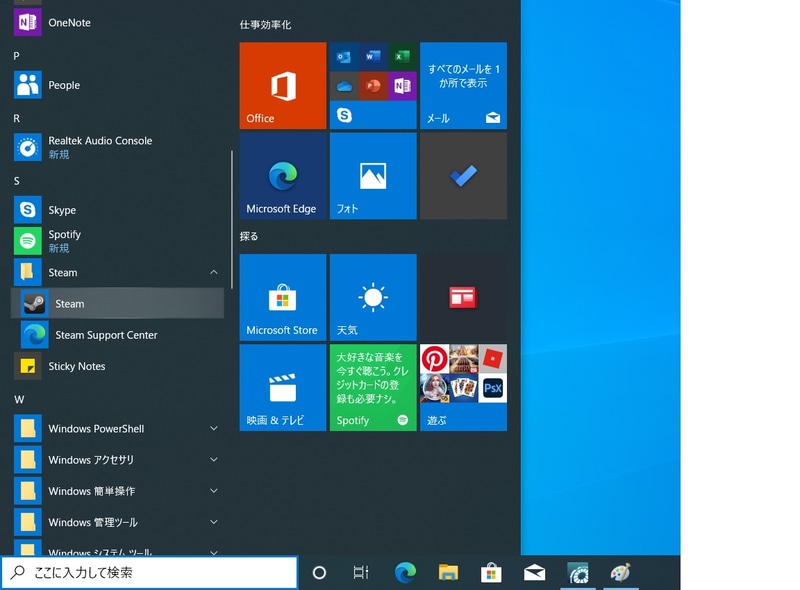Switch to Realtek Audio Console on taskbar

tap(578, 573)
